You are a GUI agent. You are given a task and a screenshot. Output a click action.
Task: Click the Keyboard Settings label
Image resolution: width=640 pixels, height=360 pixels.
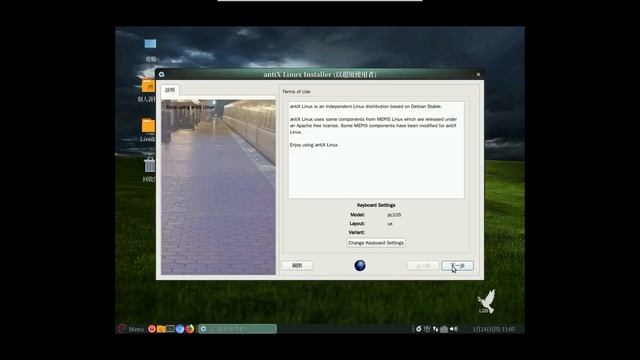click(x=376, y=205)
